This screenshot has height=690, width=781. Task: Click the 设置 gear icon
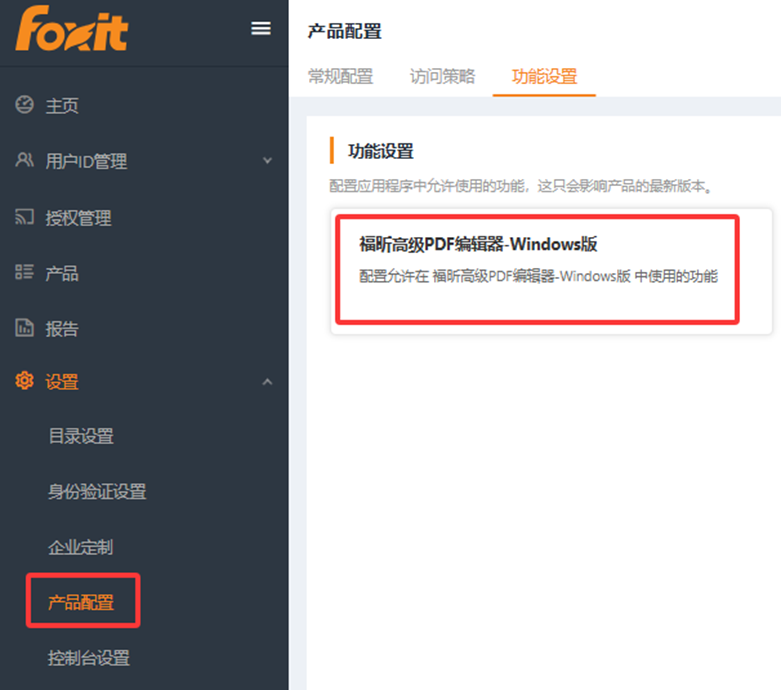coord(24,381)
